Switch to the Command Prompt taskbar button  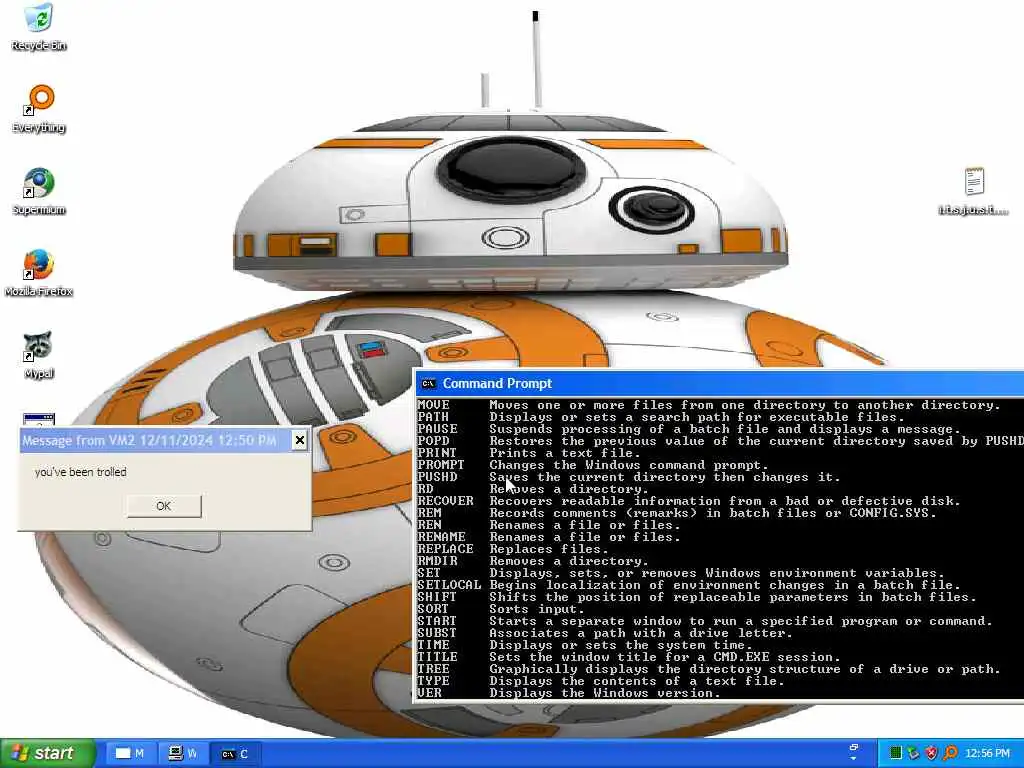pos(234,754)
